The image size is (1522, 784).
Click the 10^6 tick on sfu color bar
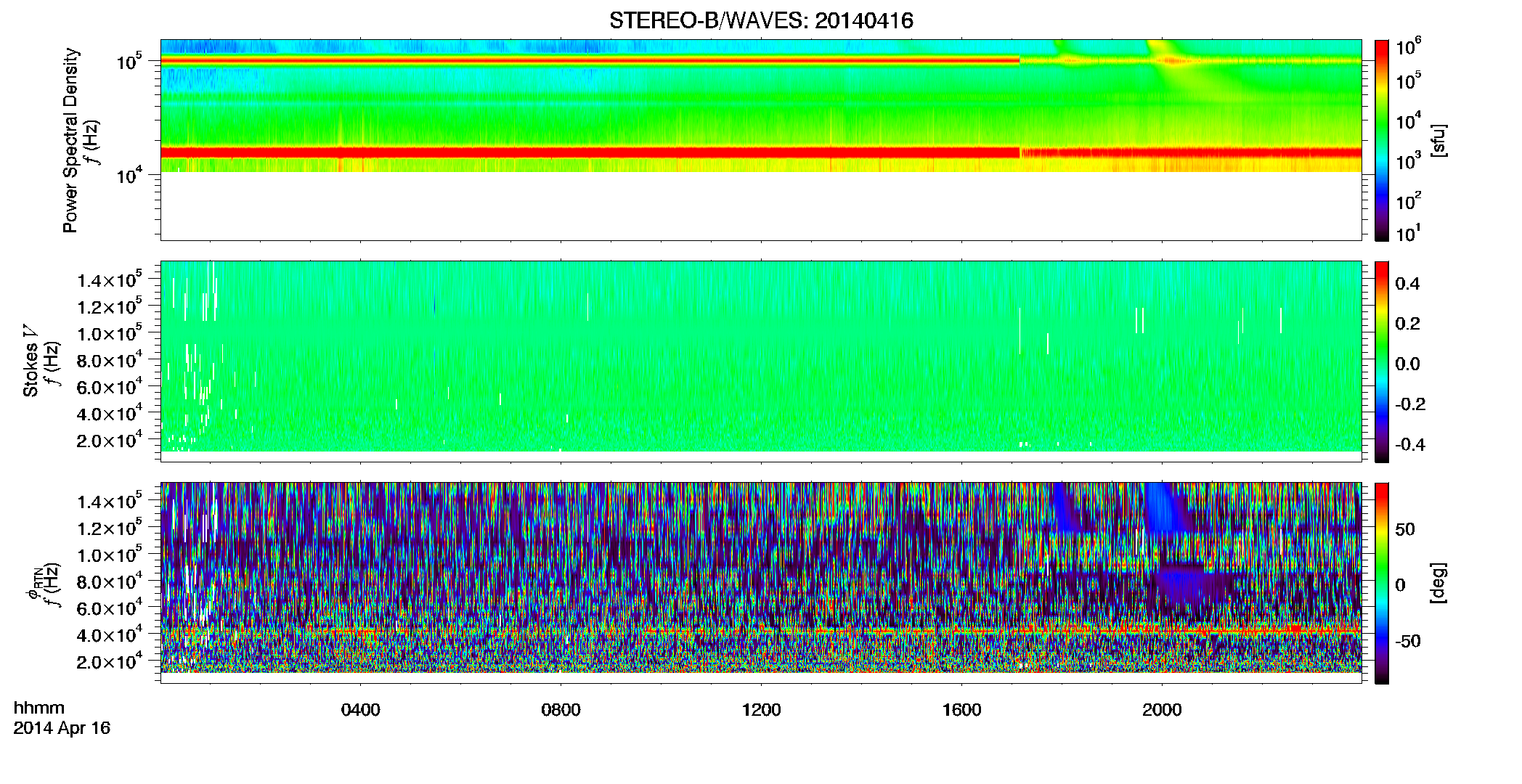(x=1409, y=48)
